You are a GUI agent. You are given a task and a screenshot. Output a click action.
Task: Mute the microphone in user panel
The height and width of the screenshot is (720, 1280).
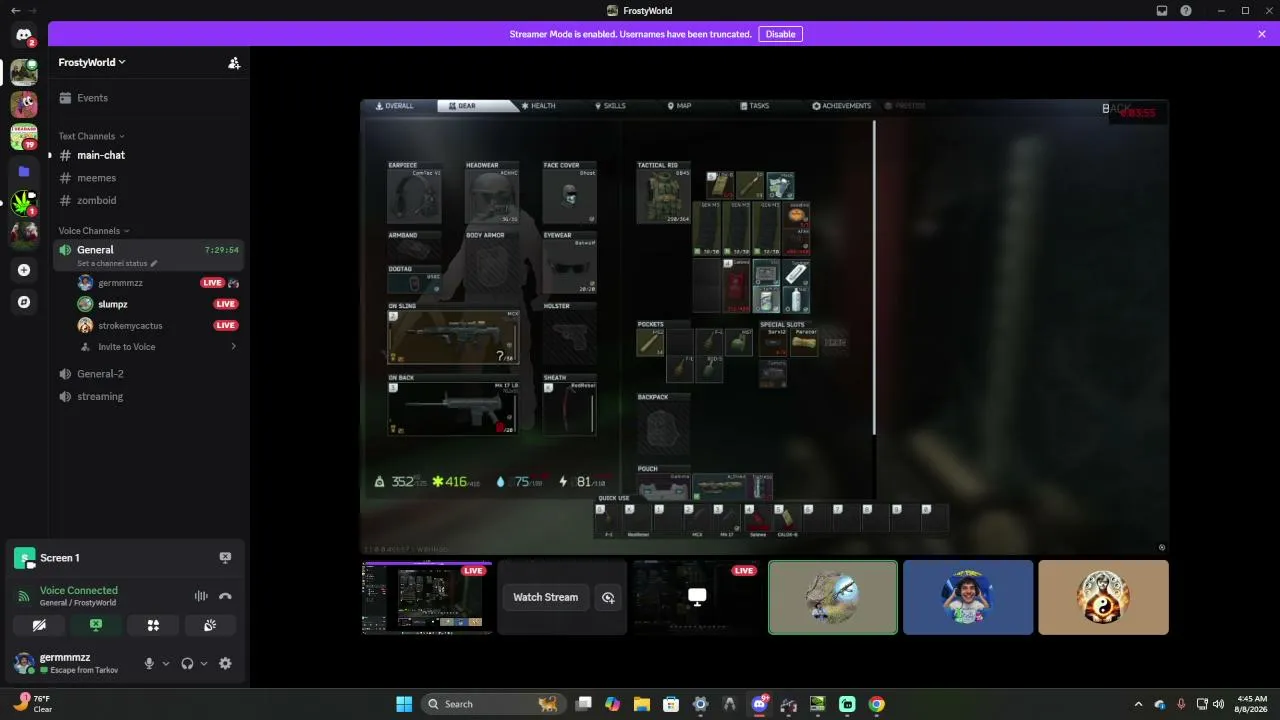149,663
